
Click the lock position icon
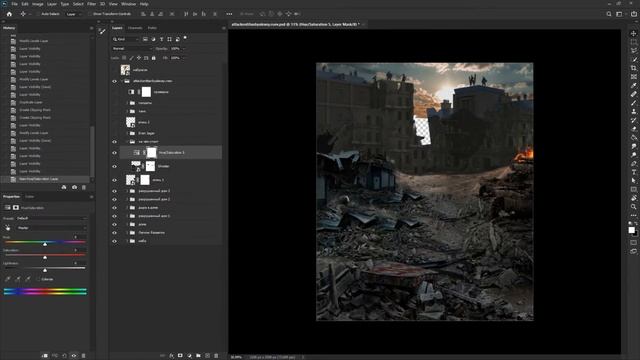tap(139, 58)
